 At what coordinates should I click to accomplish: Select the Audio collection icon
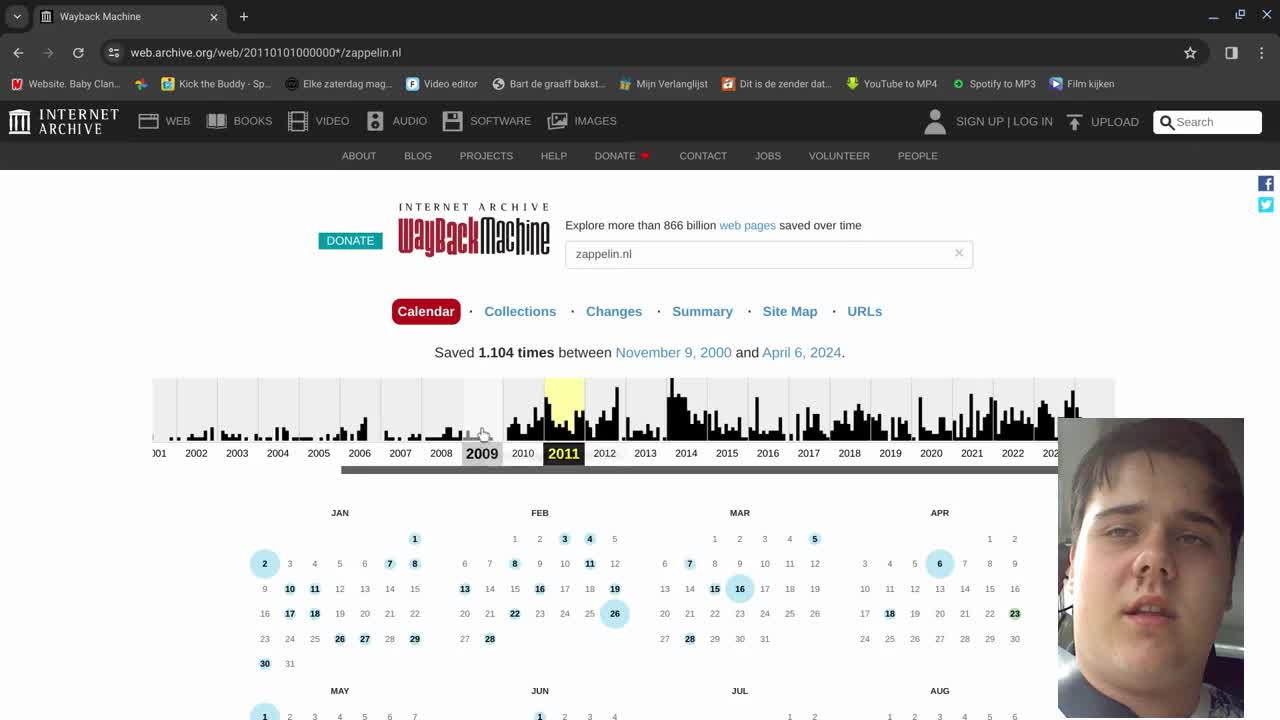(x=374, y=120)
